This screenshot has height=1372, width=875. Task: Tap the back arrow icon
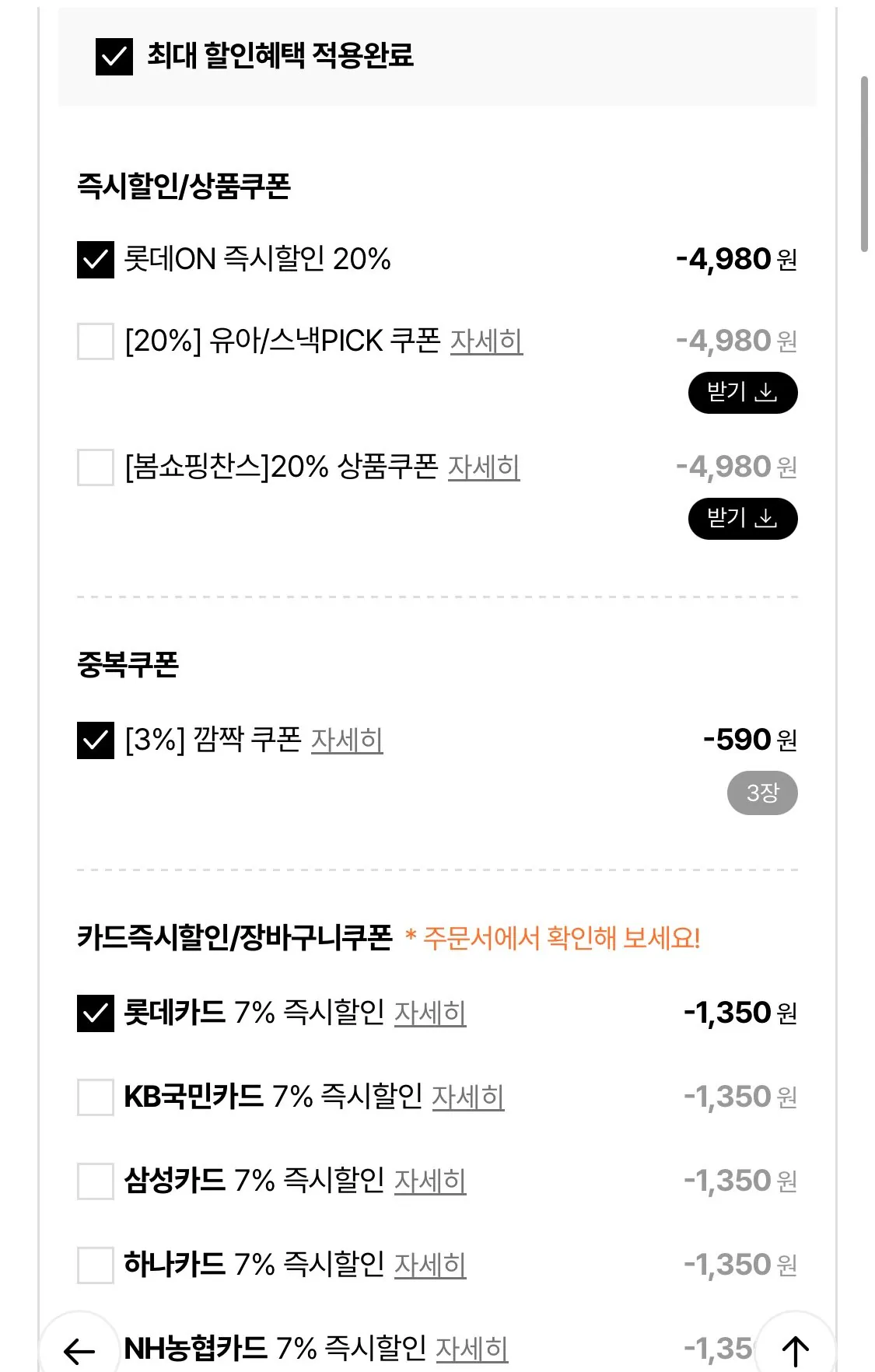(79, 1350)
